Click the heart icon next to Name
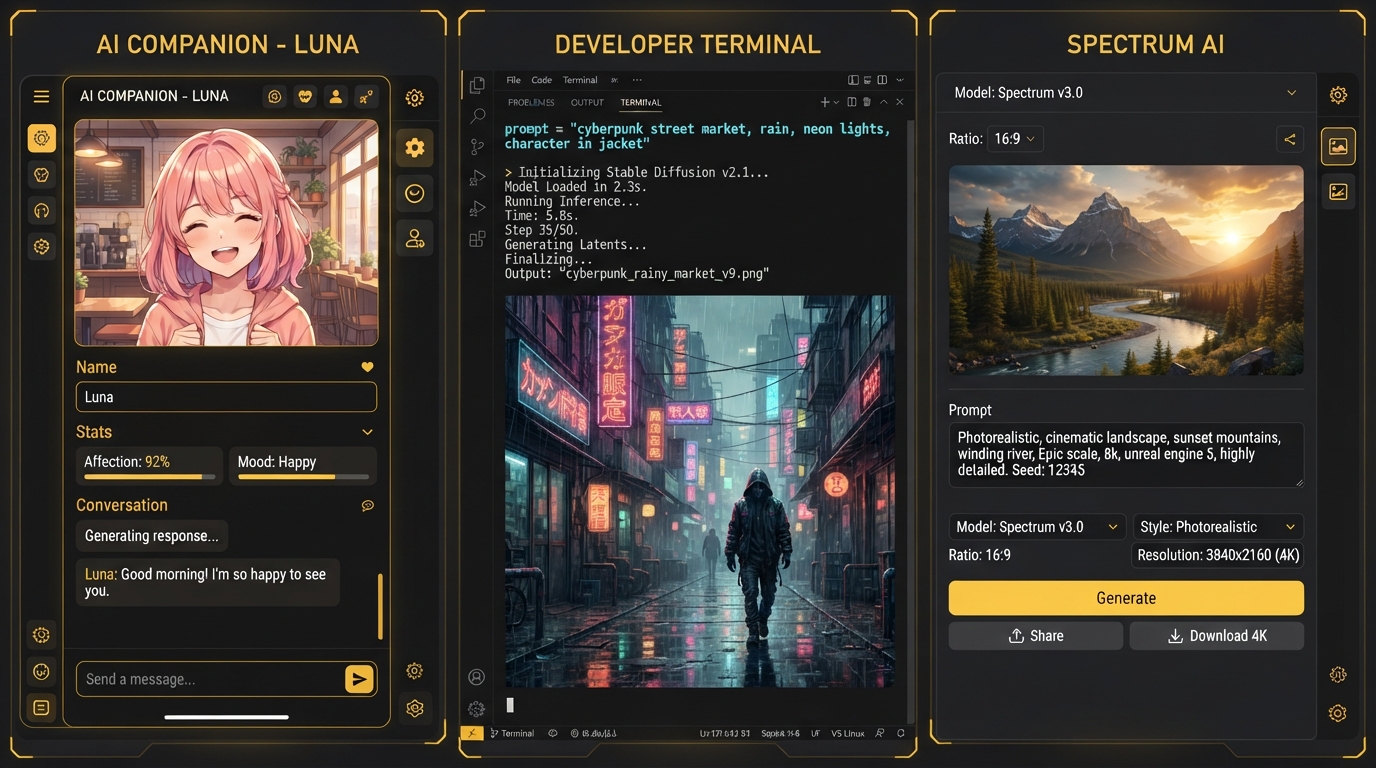The width and height of the screenshot is (1376, 768). click(367, 367)
